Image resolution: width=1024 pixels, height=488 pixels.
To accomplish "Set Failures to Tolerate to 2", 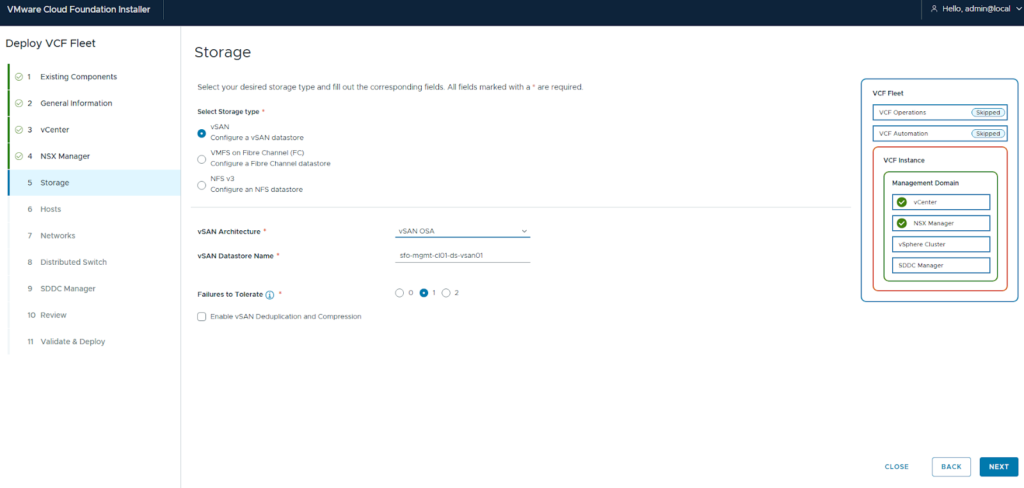I will (x=446, y=293).
